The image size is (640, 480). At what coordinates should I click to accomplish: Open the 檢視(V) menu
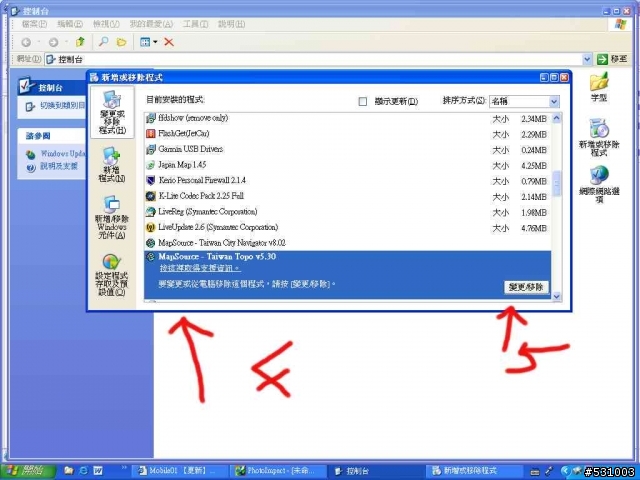click(x=106, y=24)
